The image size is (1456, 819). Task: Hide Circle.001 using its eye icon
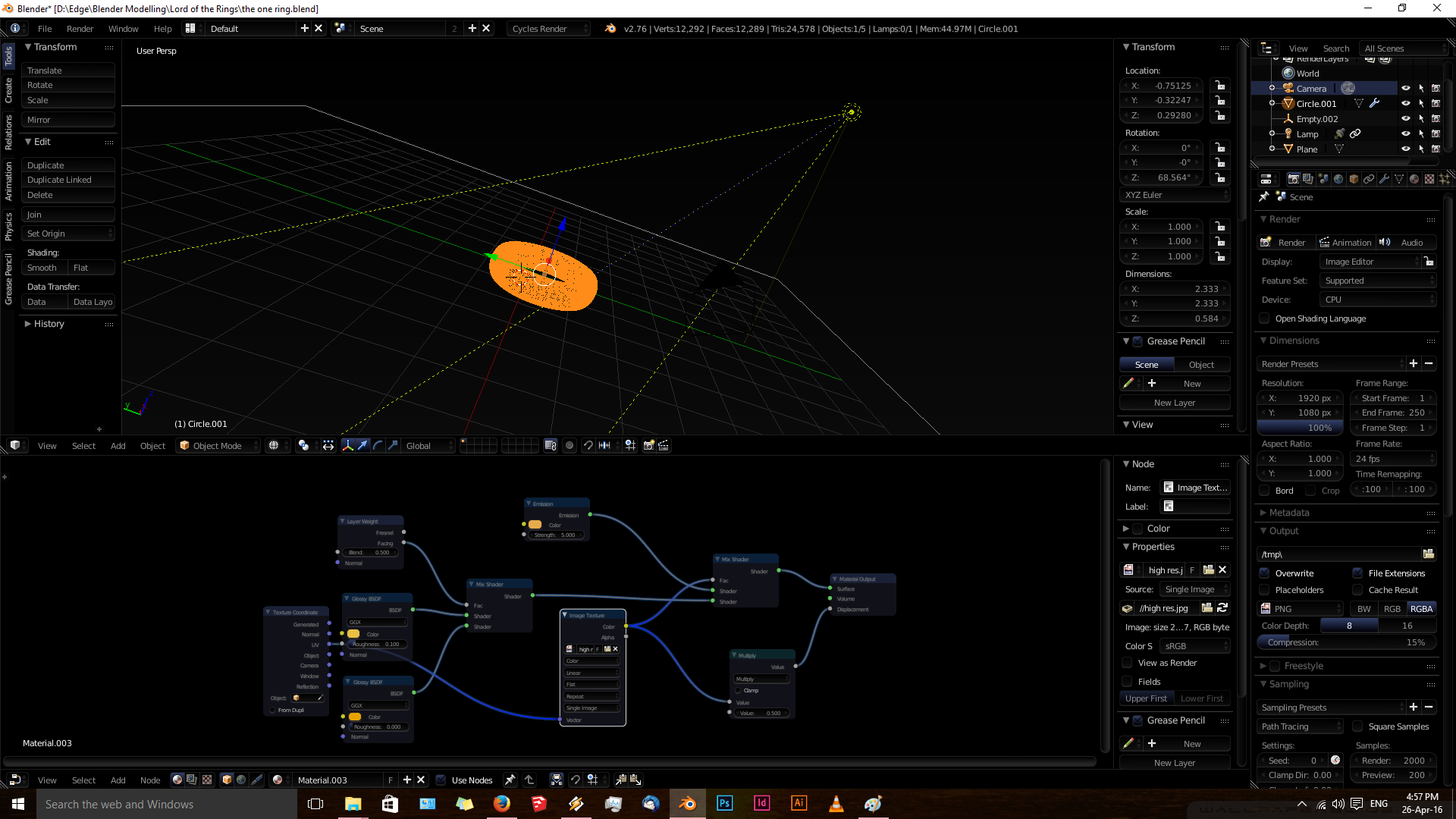coord(1405,104)
